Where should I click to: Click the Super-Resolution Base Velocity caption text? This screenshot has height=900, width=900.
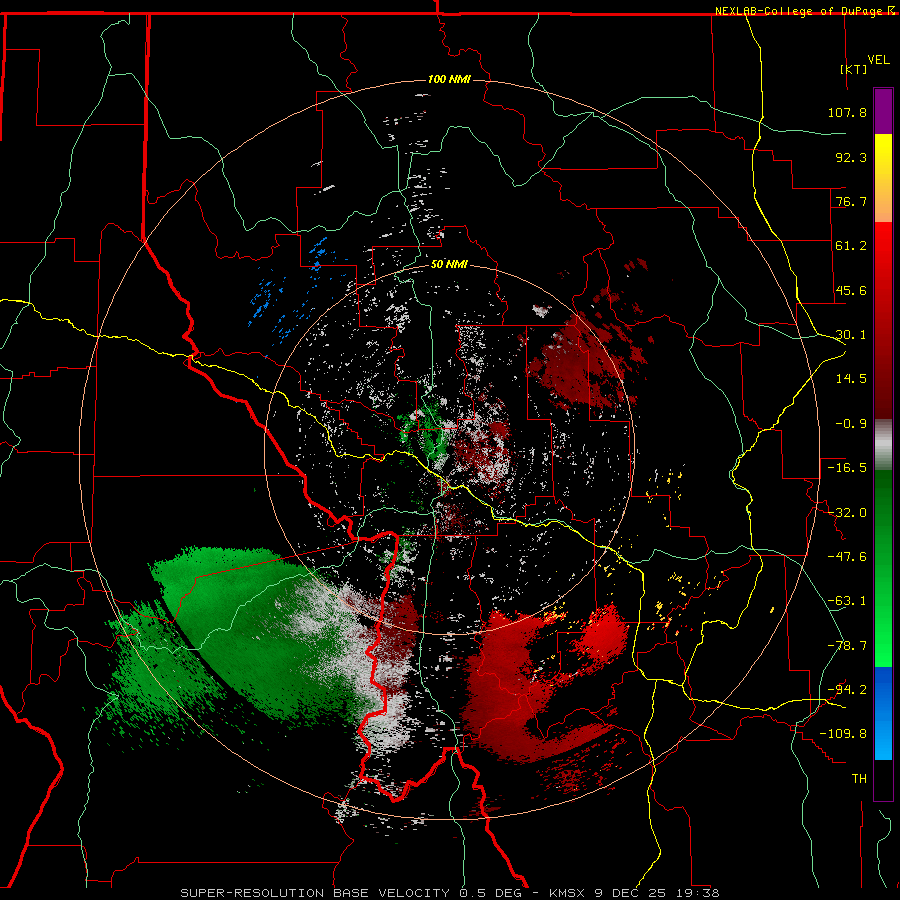coord(449,893)
